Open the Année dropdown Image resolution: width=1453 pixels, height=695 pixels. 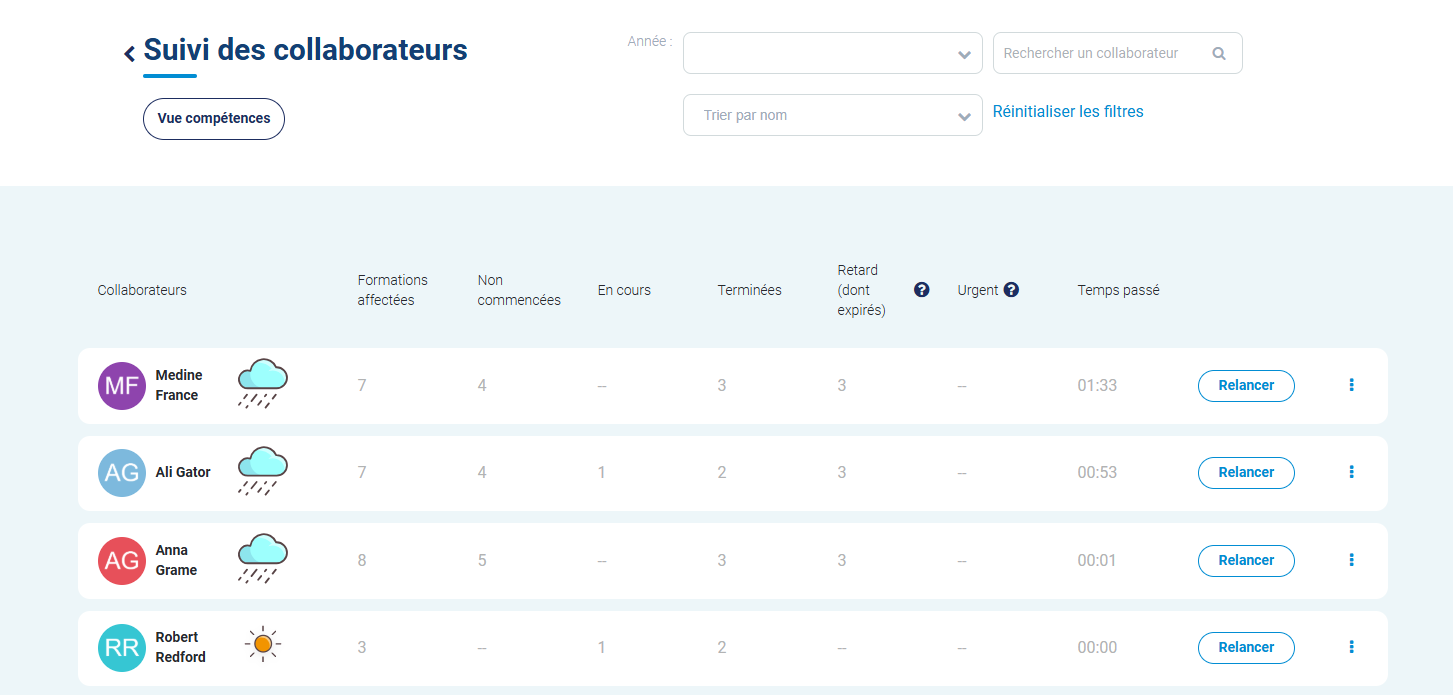click(x=832, y=53)
